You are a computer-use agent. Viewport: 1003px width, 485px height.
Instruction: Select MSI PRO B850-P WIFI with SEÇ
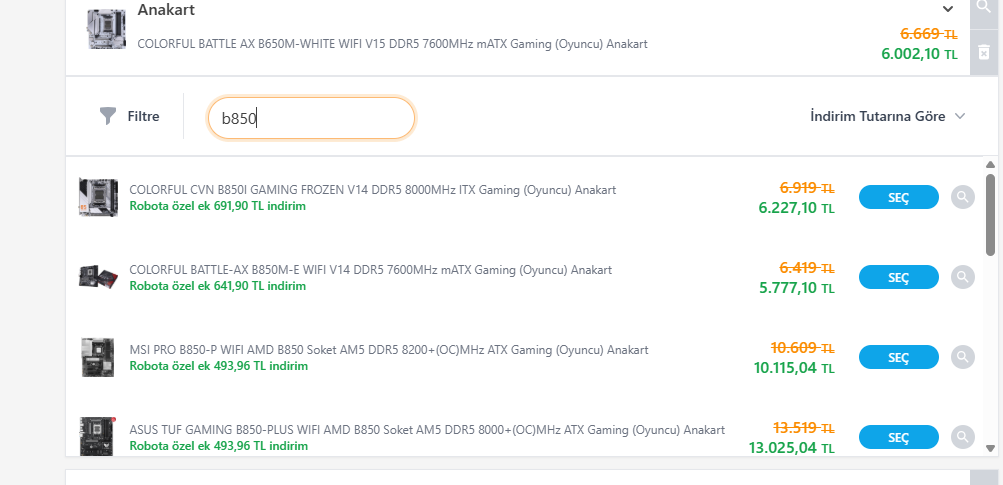pyautogui.click(x=899, y=357)
